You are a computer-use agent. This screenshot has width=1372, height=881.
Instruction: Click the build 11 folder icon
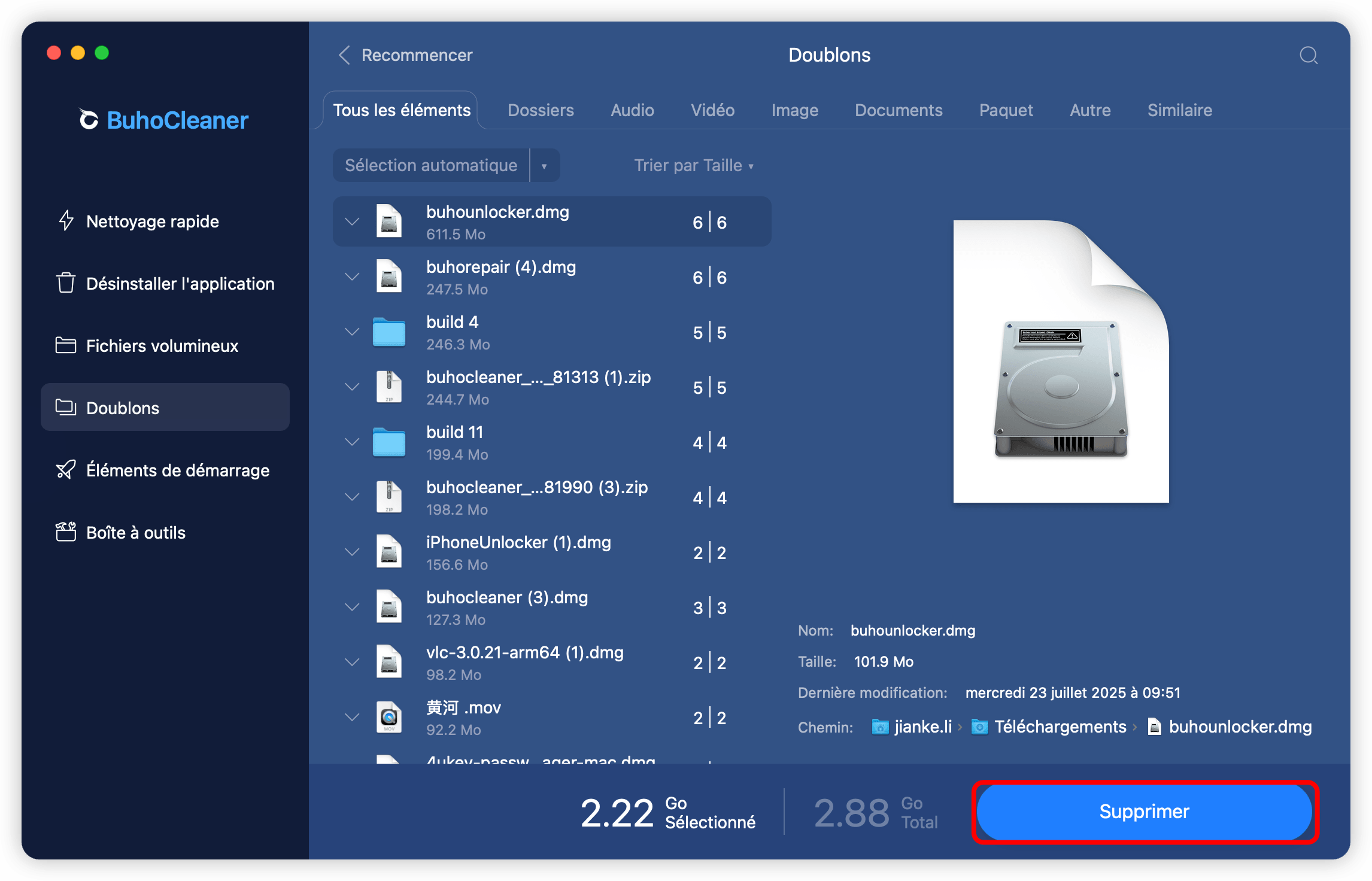click(x=389, y=442)
